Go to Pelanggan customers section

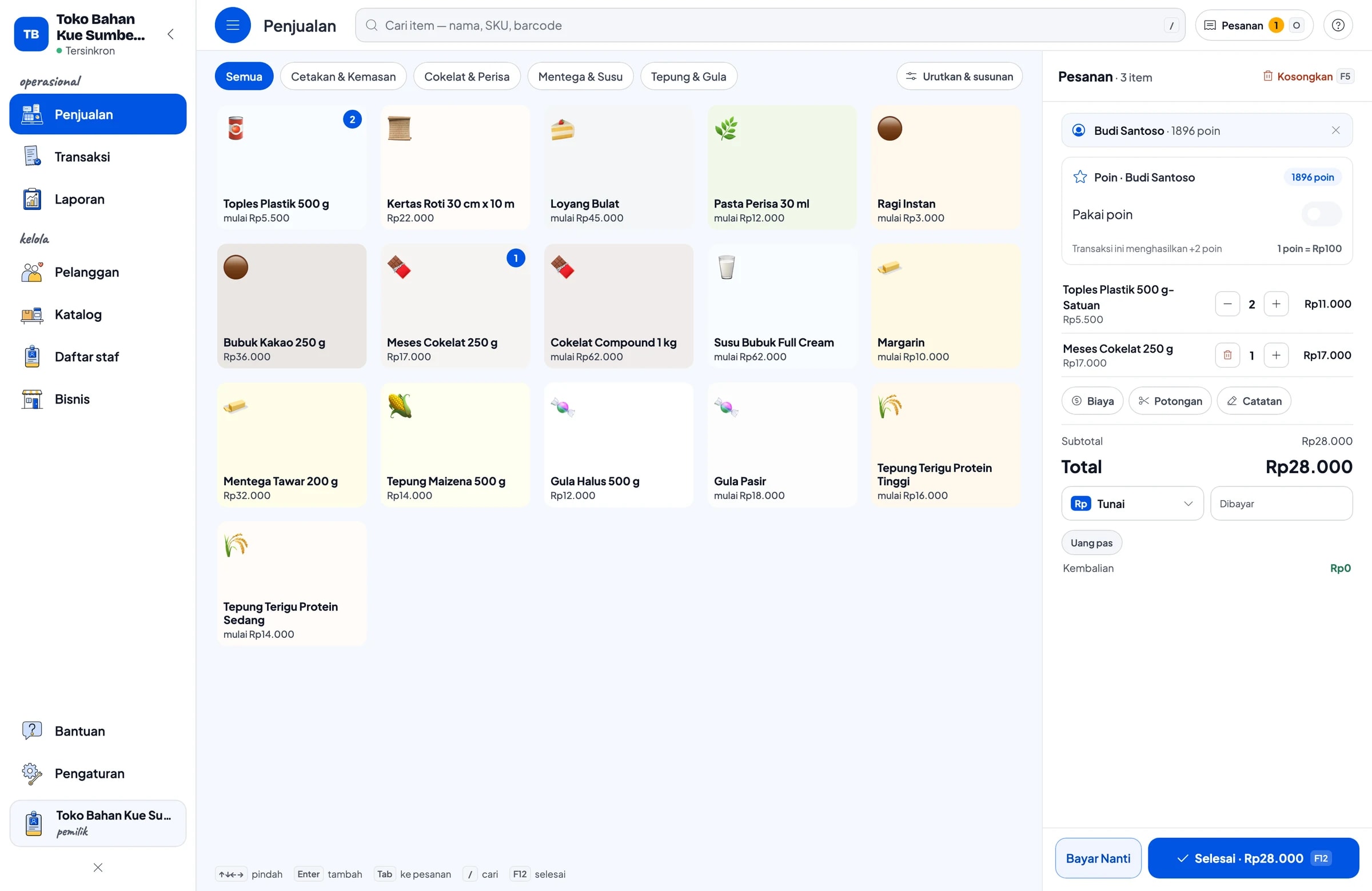click(98, 272)
